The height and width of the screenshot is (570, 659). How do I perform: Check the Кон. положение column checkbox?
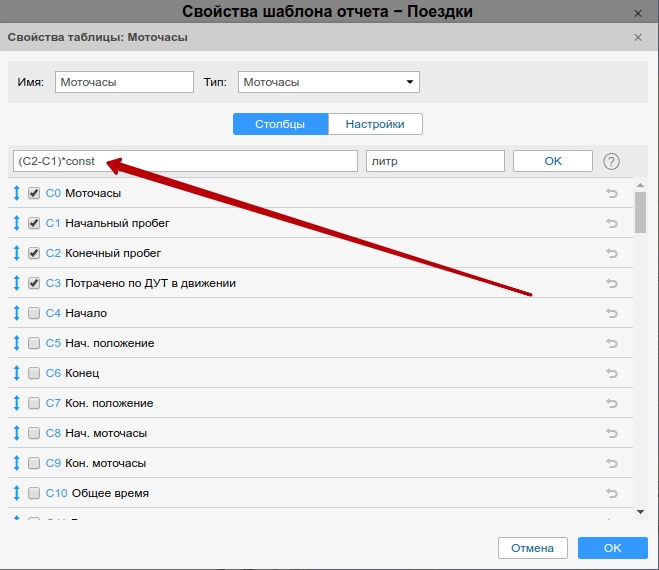pyautogui.click(x=34, y=403)
